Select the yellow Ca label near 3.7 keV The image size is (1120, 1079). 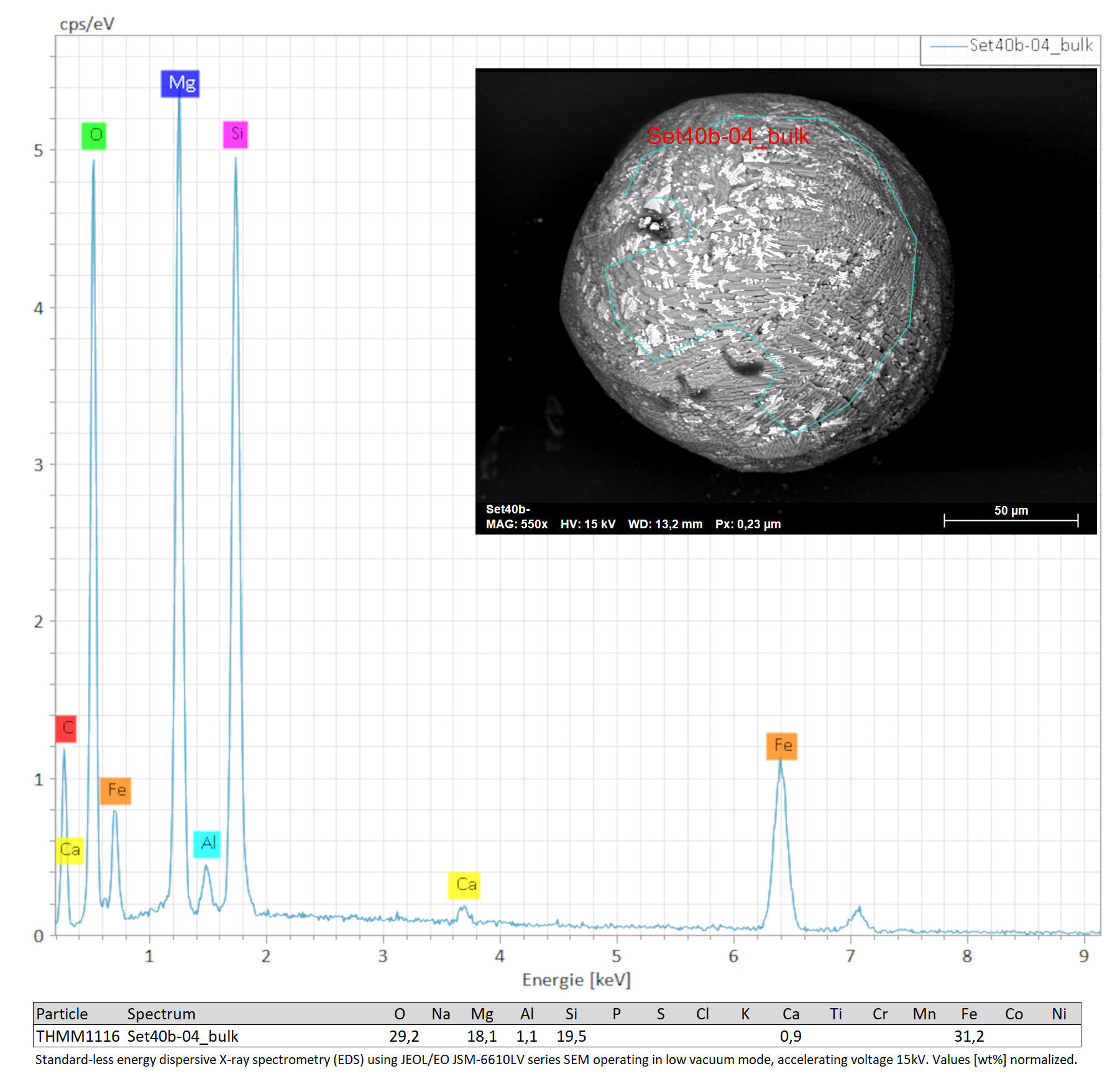click(464, 885)
